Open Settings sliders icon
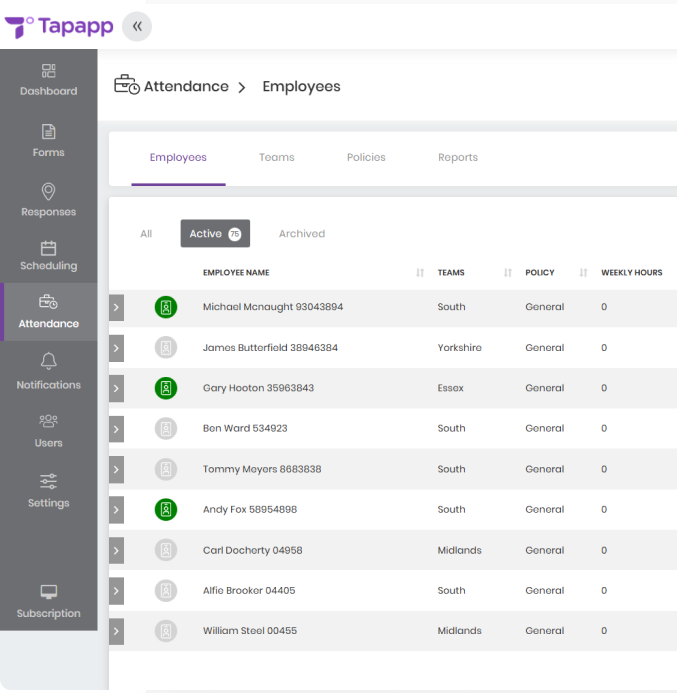The height and width of the screenshot is (693, 677). coord(48,482)
